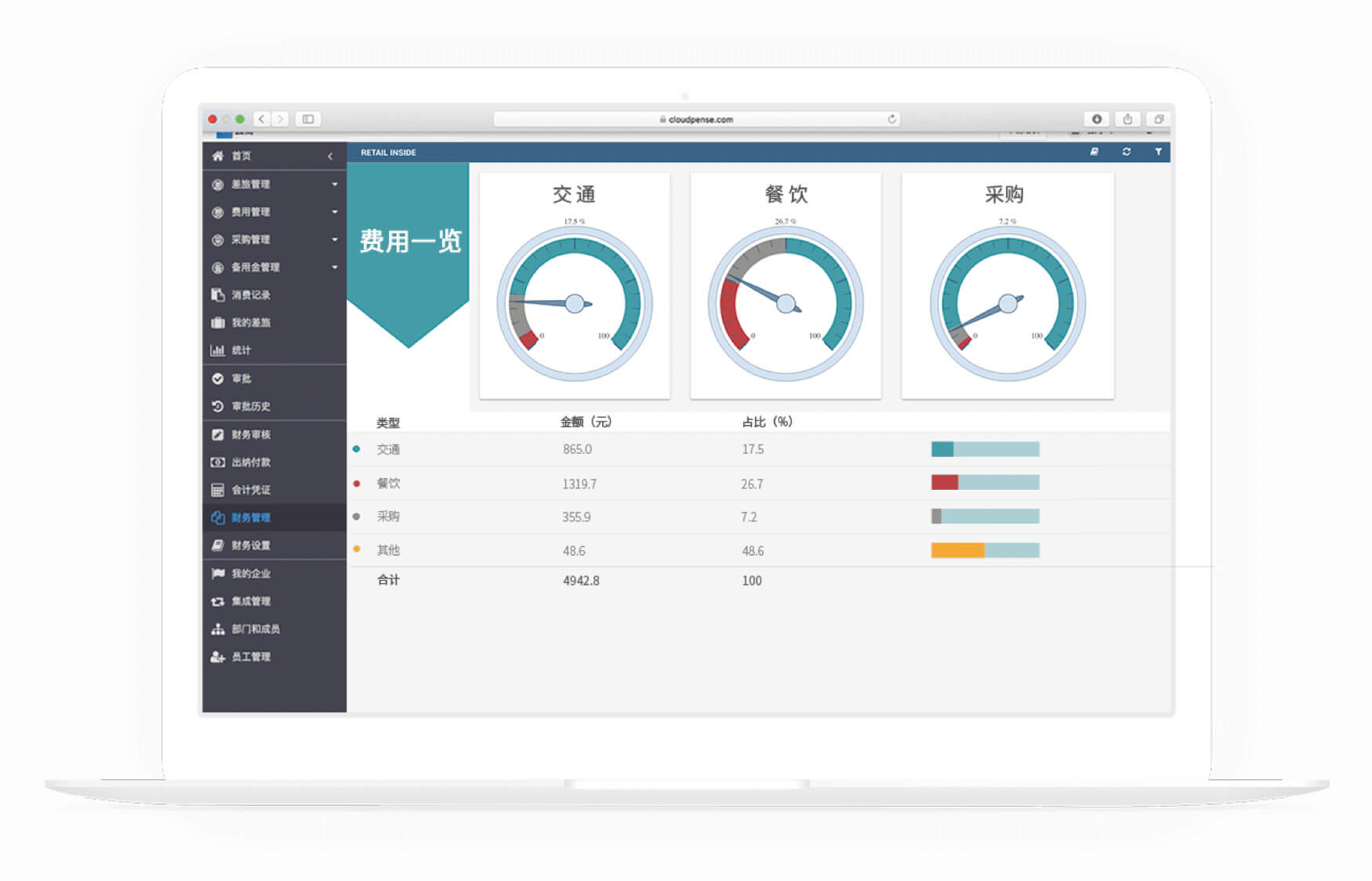The image size is (1372, 881).
Task: Click the amount value 1319.7
Action: (x=579, y=484)
